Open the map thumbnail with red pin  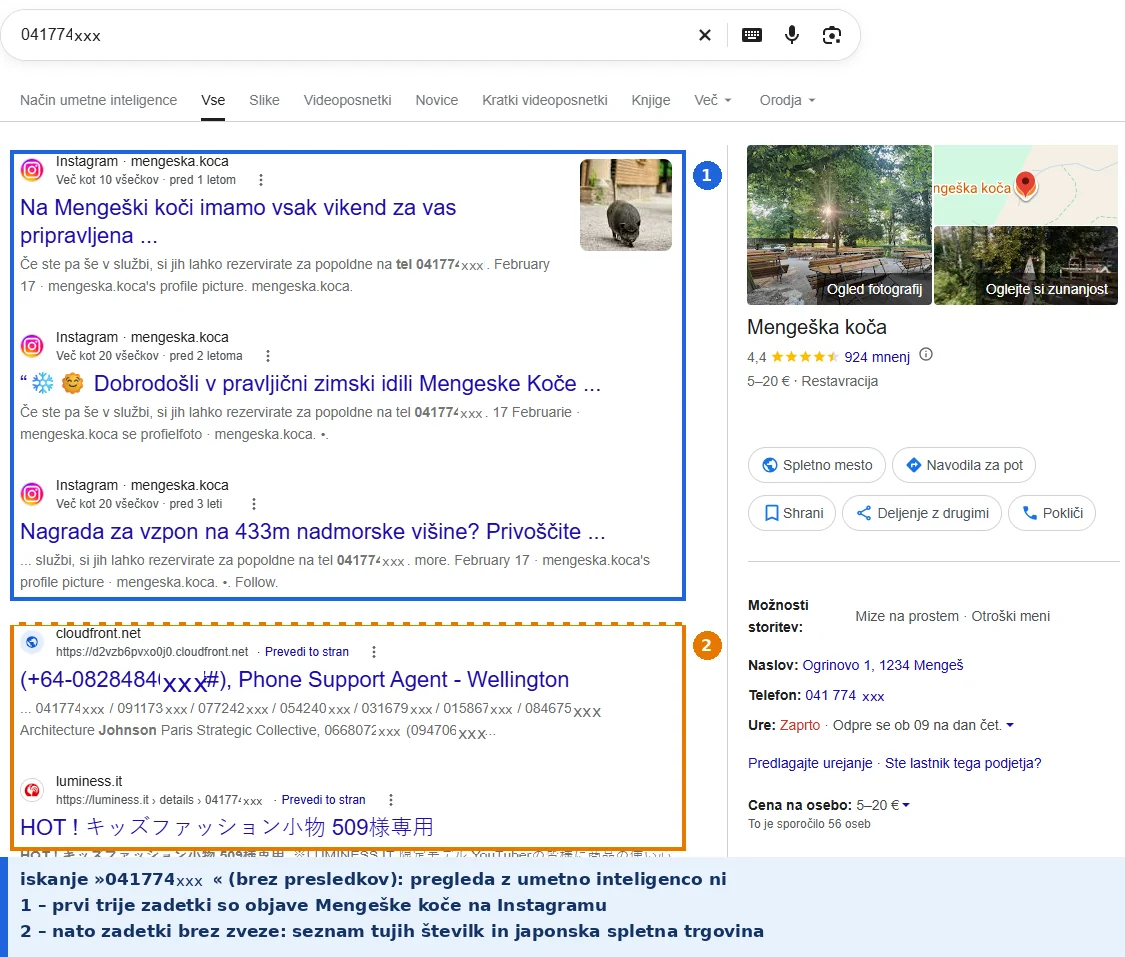coord(1025,184)
